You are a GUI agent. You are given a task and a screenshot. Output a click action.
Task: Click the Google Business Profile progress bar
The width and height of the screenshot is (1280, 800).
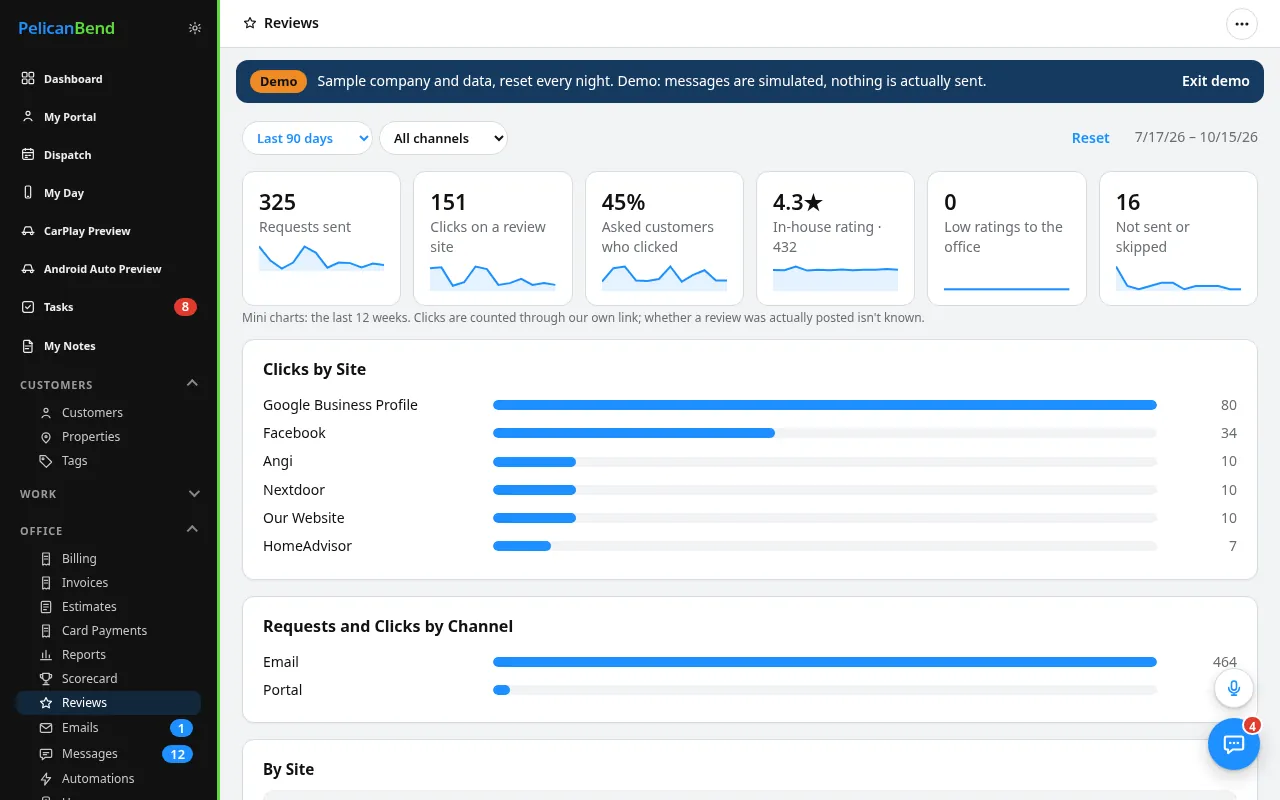(825, 405)
